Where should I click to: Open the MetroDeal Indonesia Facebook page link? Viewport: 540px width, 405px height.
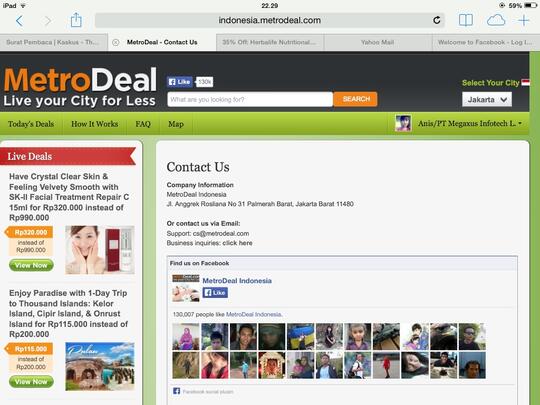tap(237, 281)
